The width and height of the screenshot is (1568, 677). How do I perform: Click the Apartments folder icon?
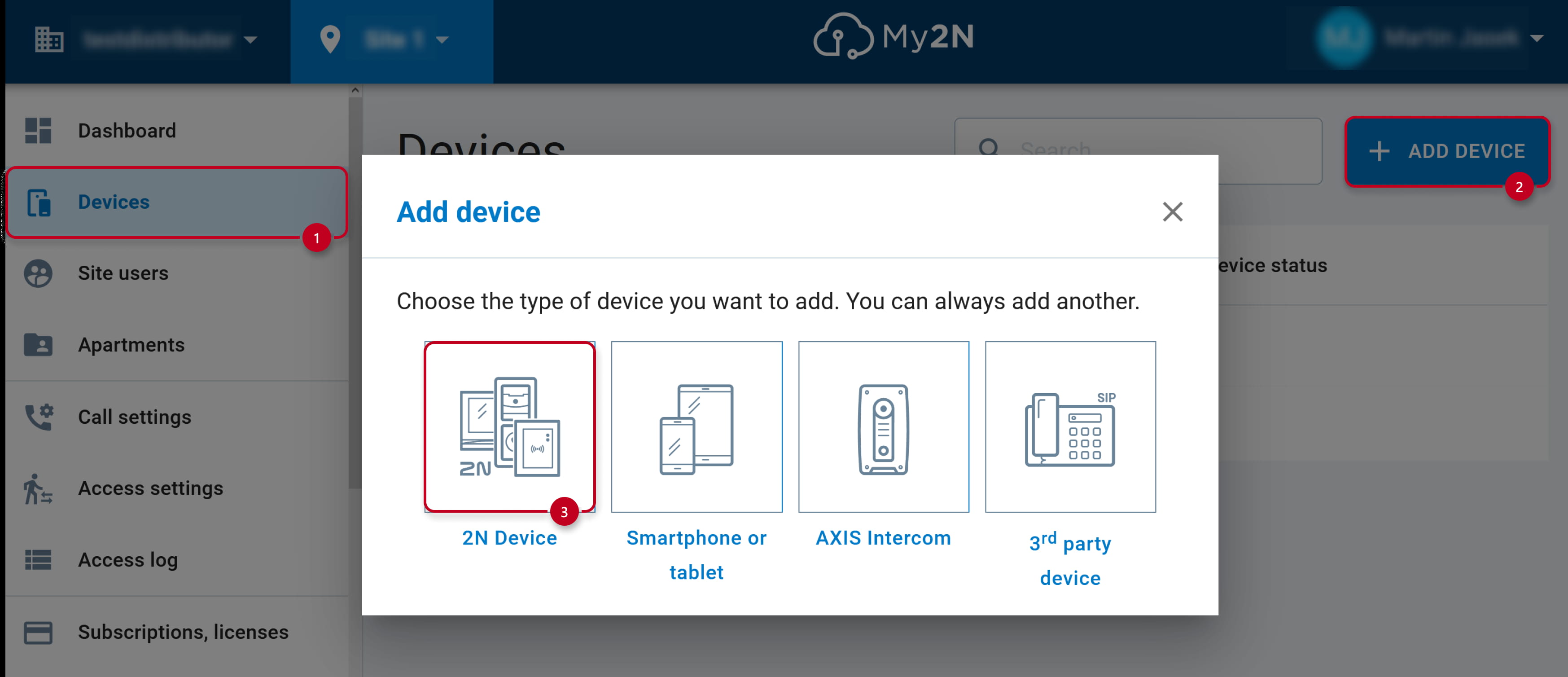pos(38,345)
